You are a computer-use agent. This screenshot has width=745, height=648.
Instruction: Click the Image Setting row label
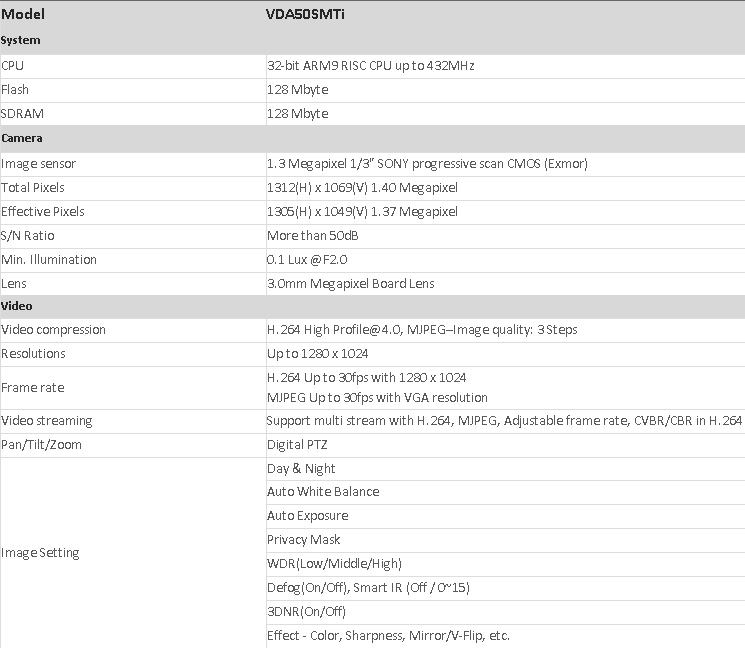pyautogui.click(x=40, y=552)
